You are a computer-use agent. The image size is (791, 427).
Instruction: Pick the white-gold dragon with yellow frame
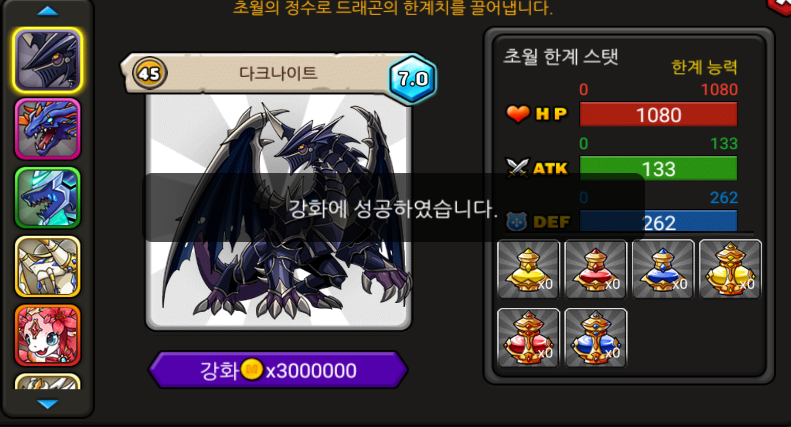click(47, 266)
